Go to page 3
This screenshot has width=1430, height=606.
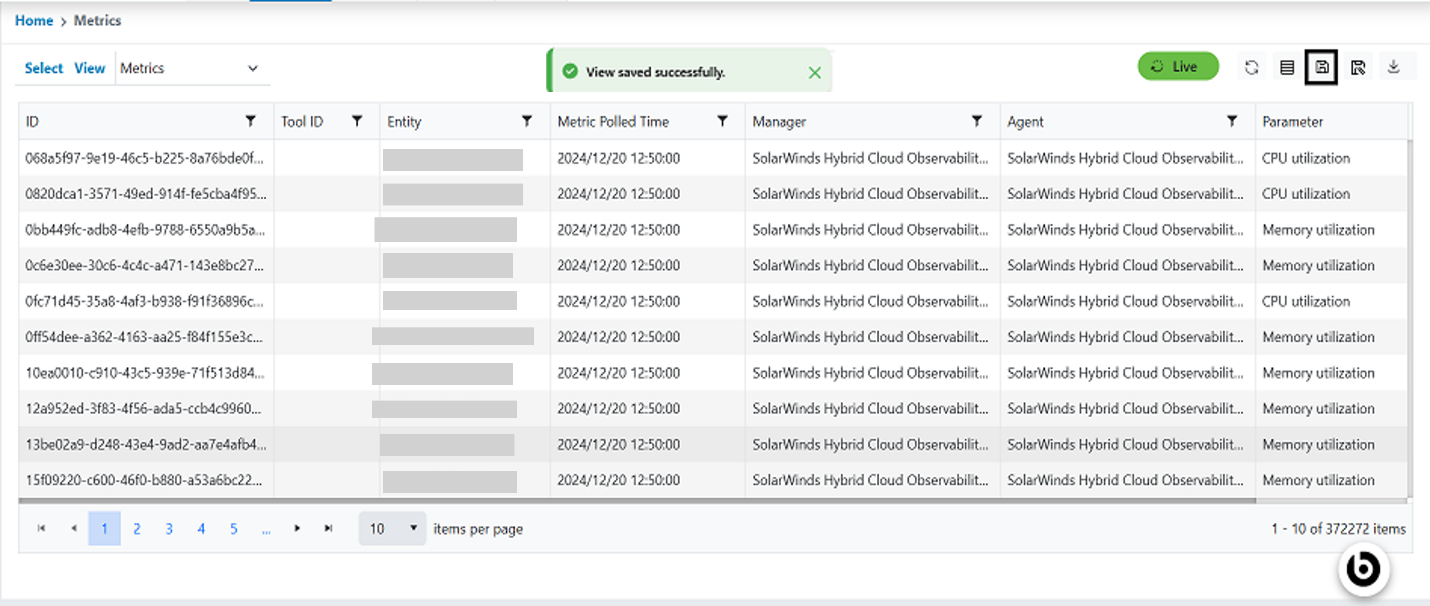click(169, 529)
